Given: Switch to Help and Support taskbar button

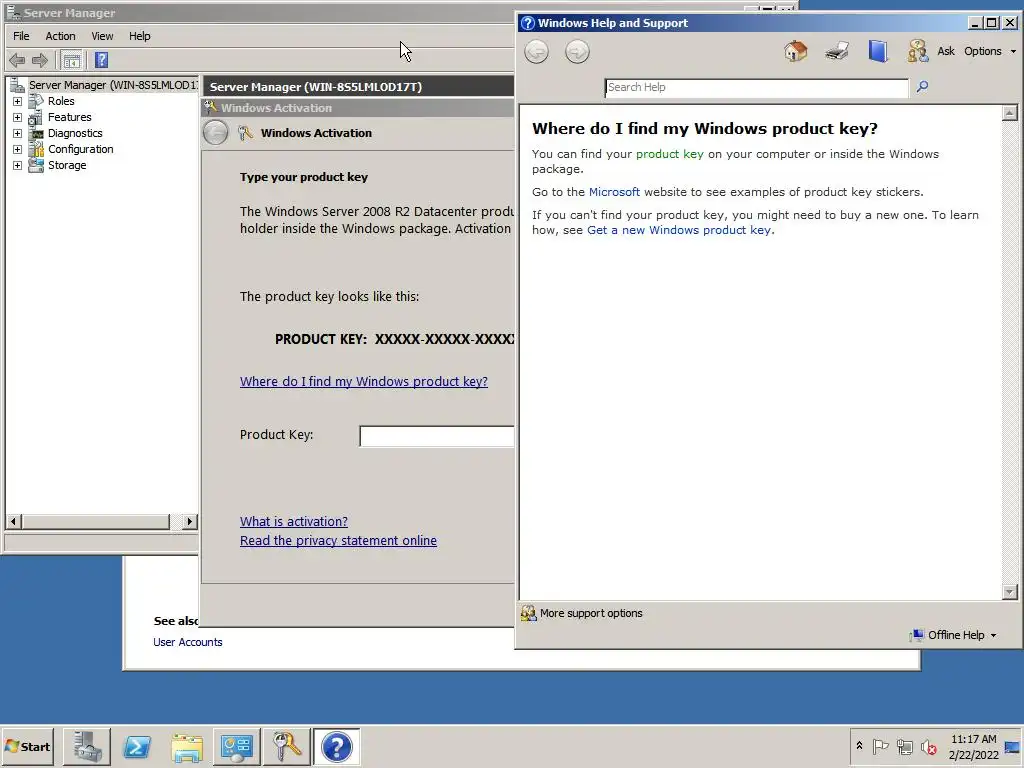Looking at the screenshot, I should point(336,746).
